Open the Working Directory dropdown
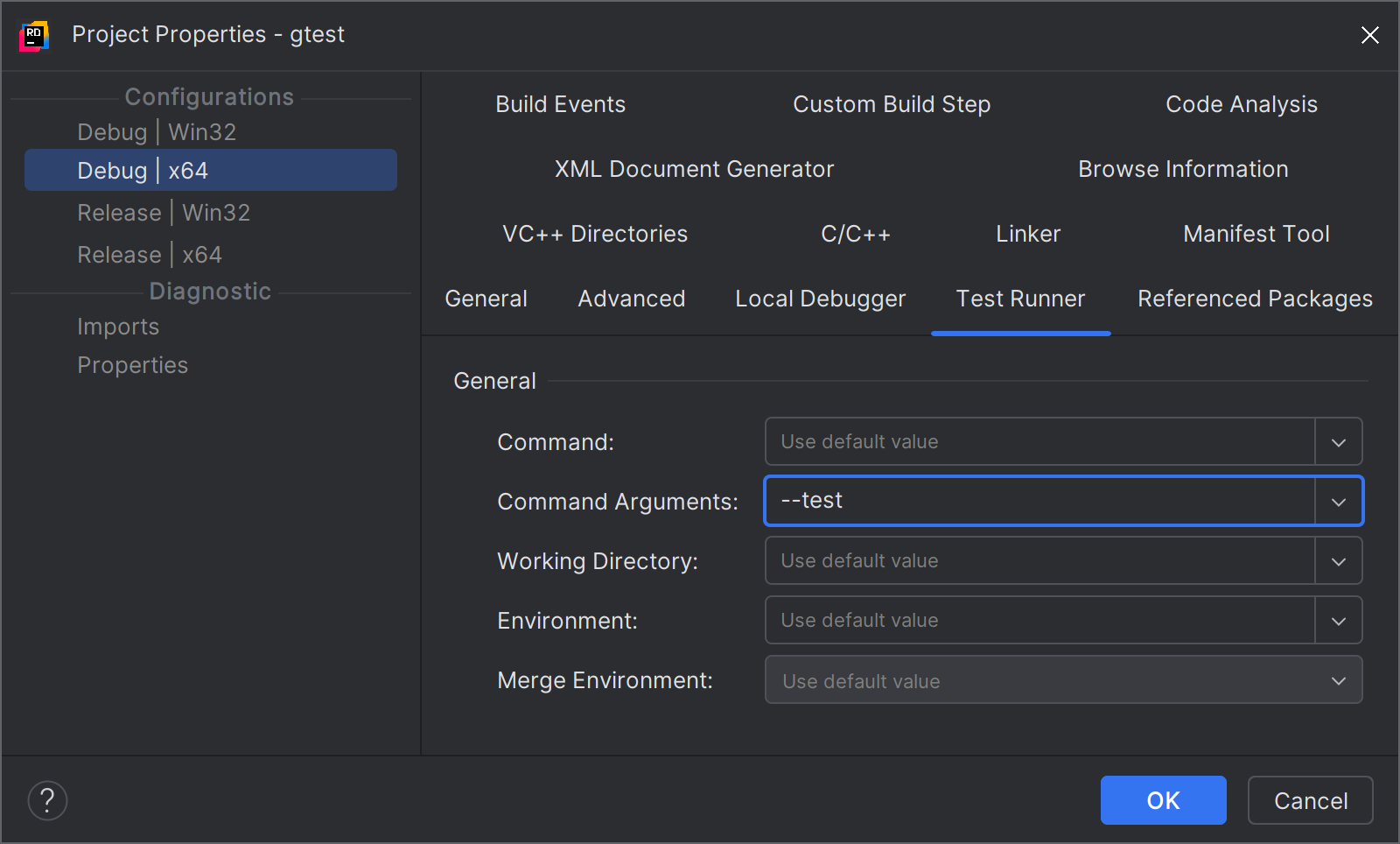 coord(1338,560)
